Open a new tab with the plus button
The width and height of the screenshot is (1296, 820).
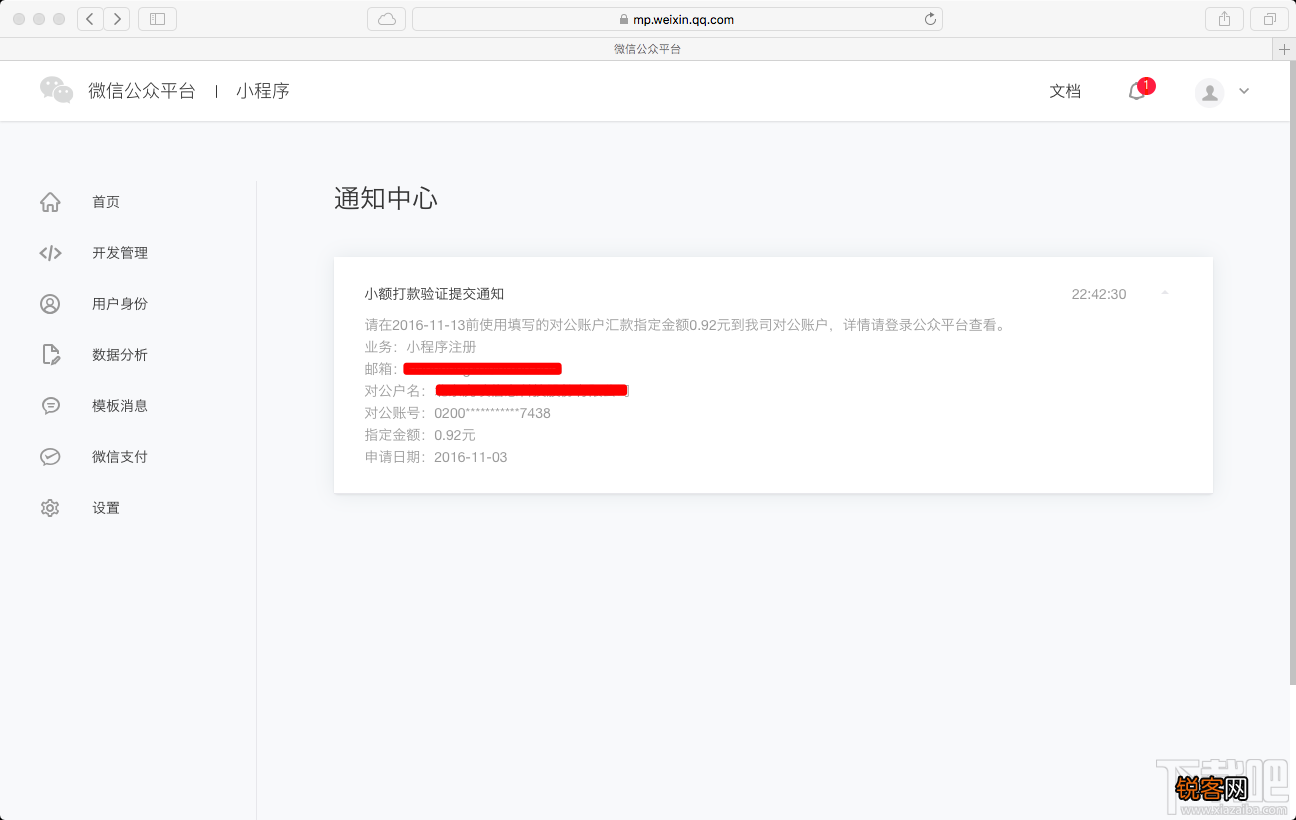point(1284,49)
